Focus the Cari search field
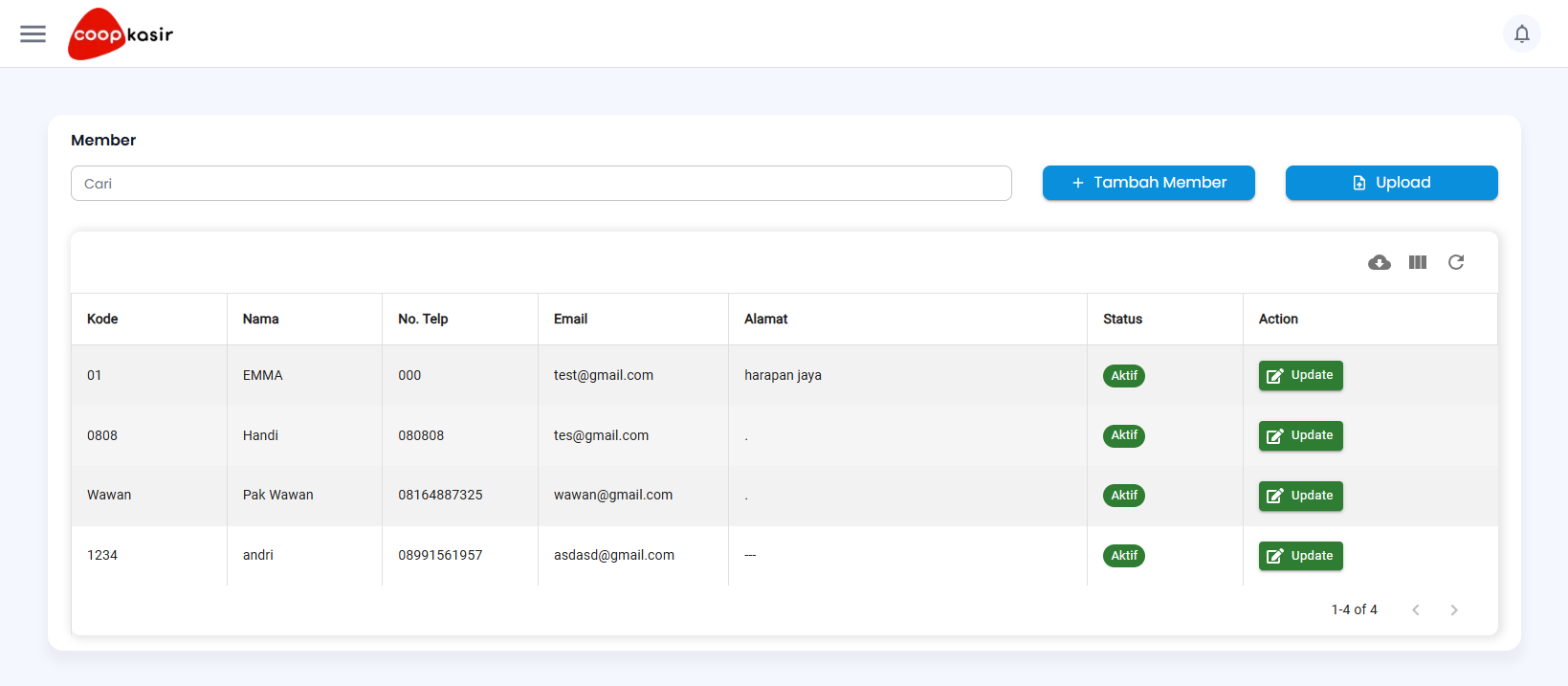Image resolution: width=1568 pixels, height=686 pixels. pos(541,184)
